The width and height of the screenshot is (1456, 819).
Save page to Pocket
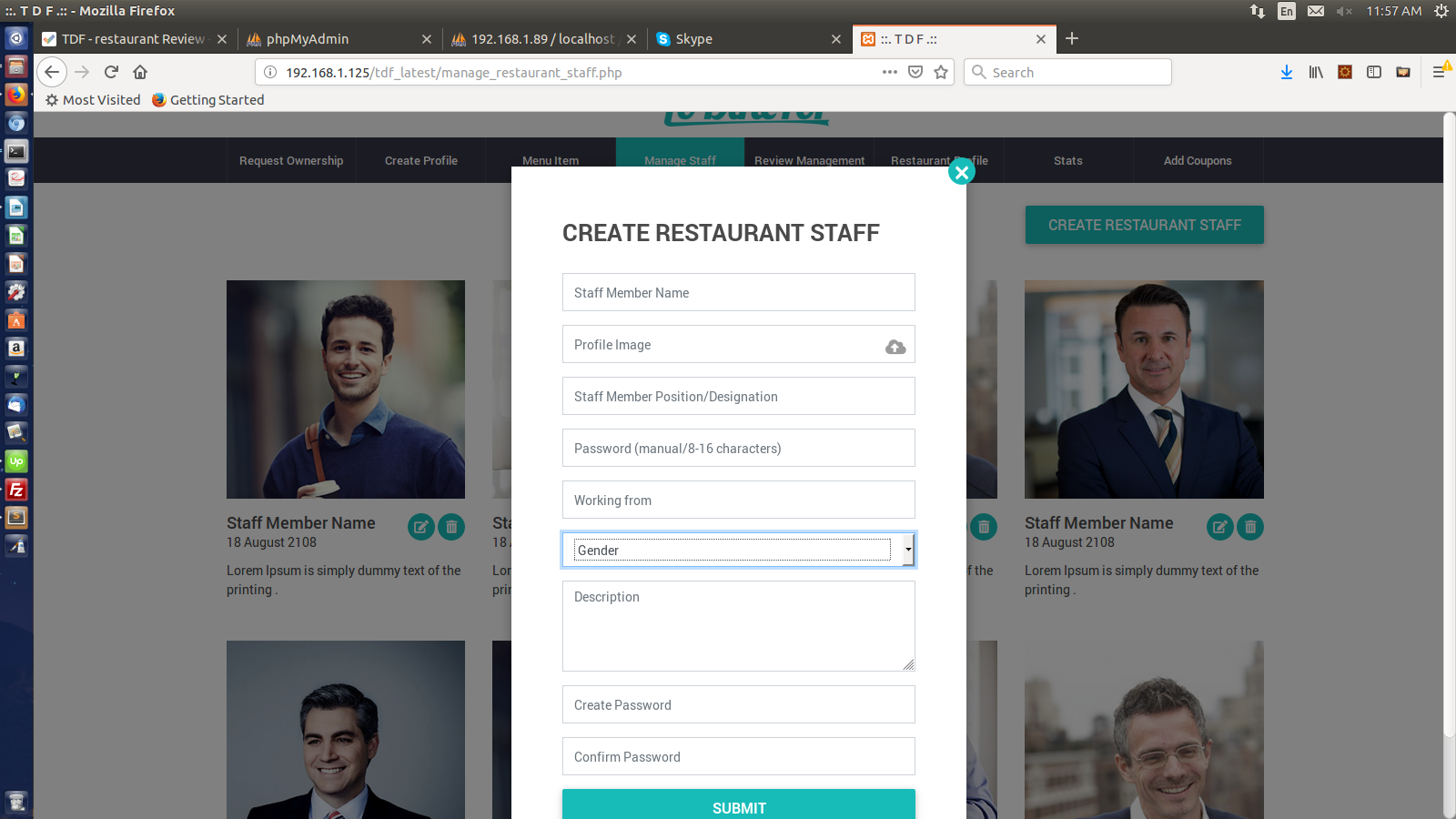[x=915, y=72]
